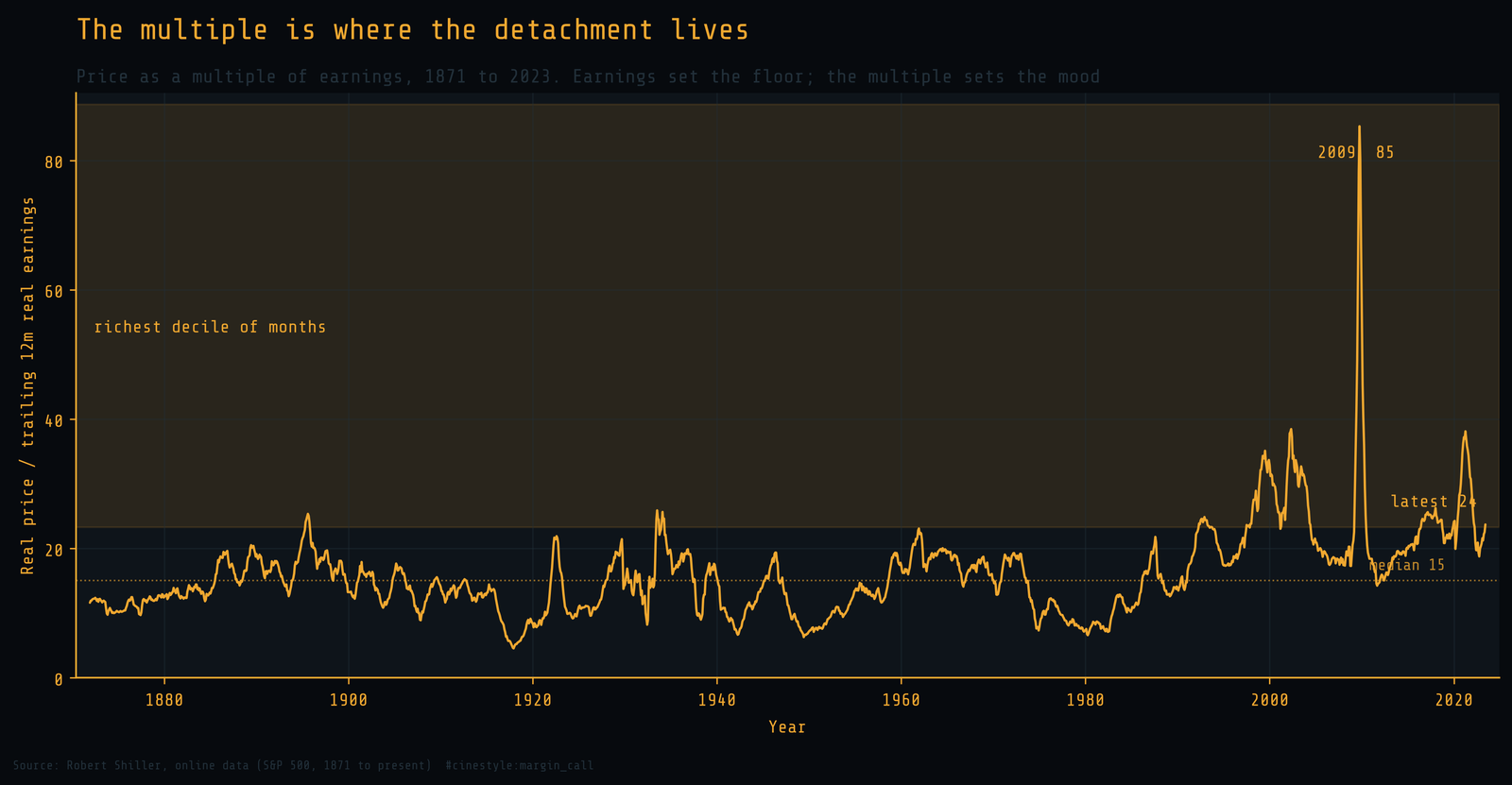
Task: Click the 1900 x-axis tick label
Action: click(349, 700)
